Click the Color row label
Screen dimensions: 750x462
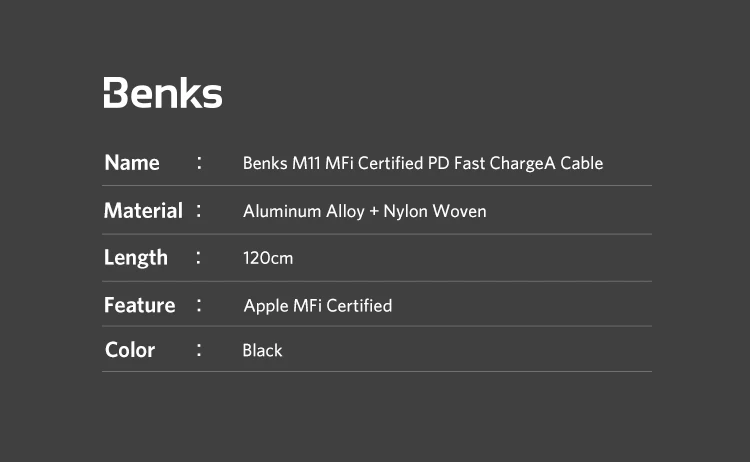[x=130, y=350]
